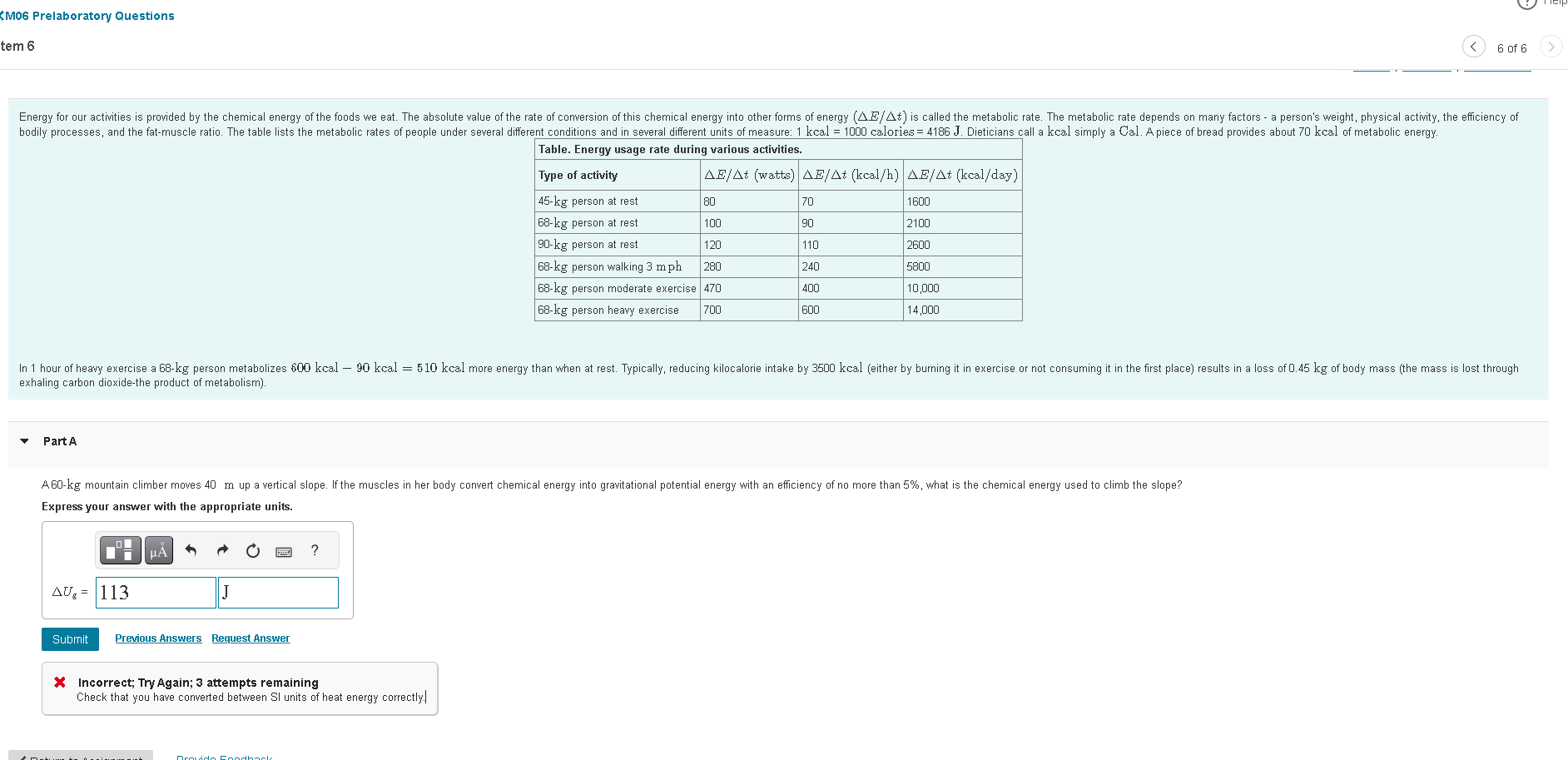
Task: Open answer box help question mark
Action: coord(315,550)
